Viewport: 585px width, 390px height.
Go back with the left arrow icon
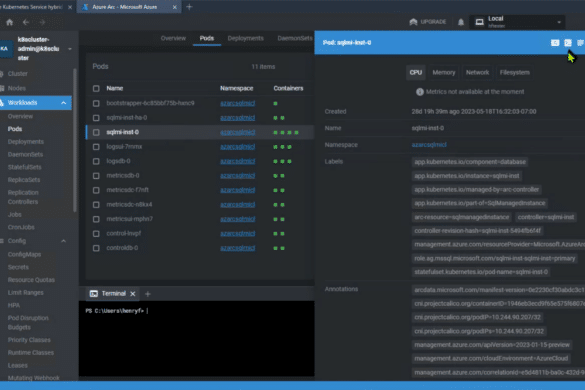point(26,22)
